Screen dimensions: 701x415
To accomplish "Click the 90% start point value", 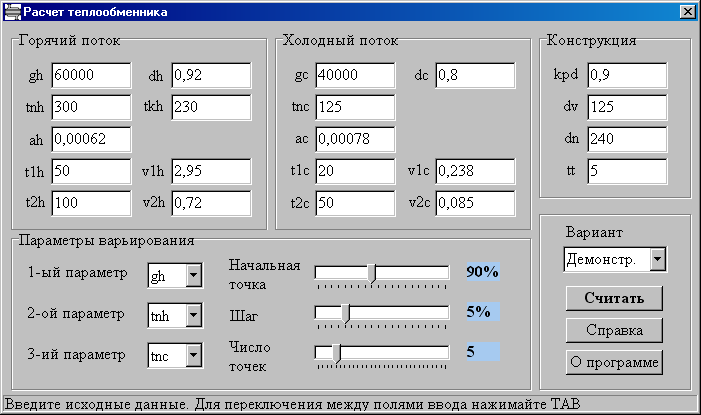I will tap(483, 271).
